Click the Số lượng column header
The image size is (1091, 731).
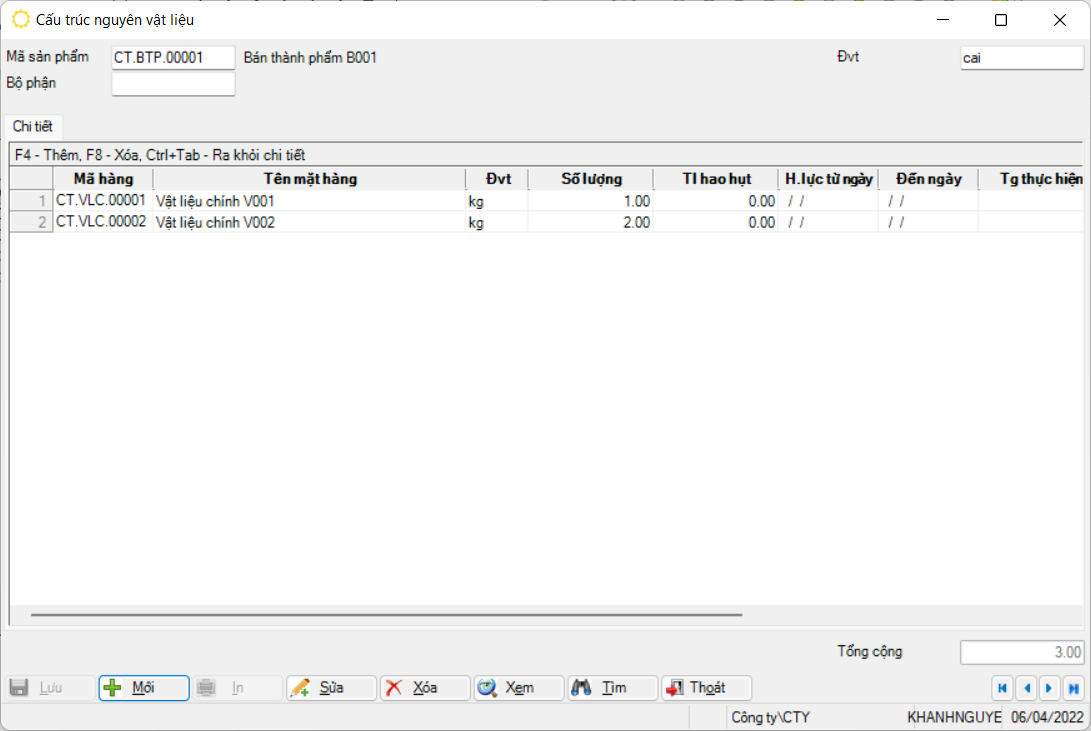tap(590, 179)
